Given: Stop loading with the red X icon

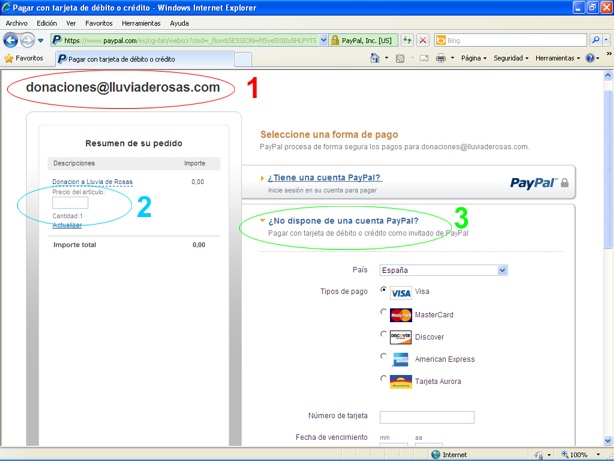Looking at the screenshot, I should pos(423,40).
